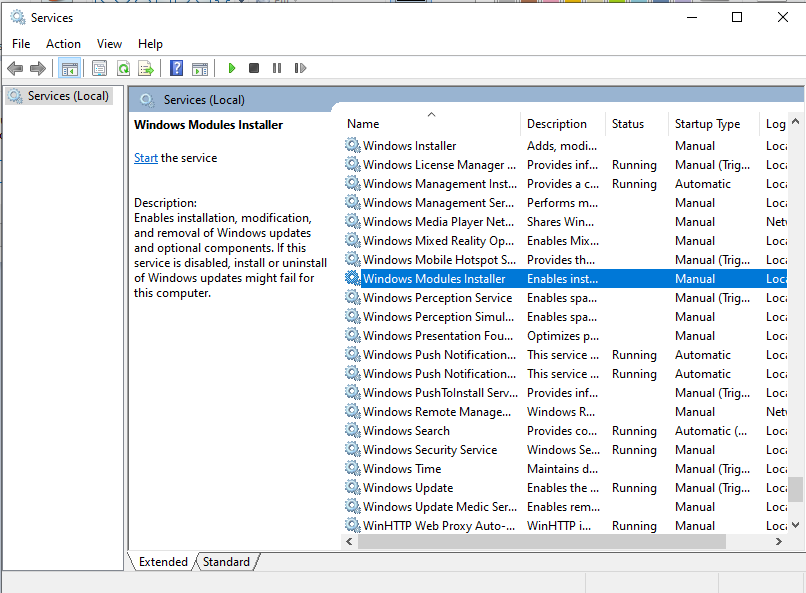Select Windows Presentation Fou... service name
Image resolution: width=806 pixels, height=593 pixels.
point(438,336)
